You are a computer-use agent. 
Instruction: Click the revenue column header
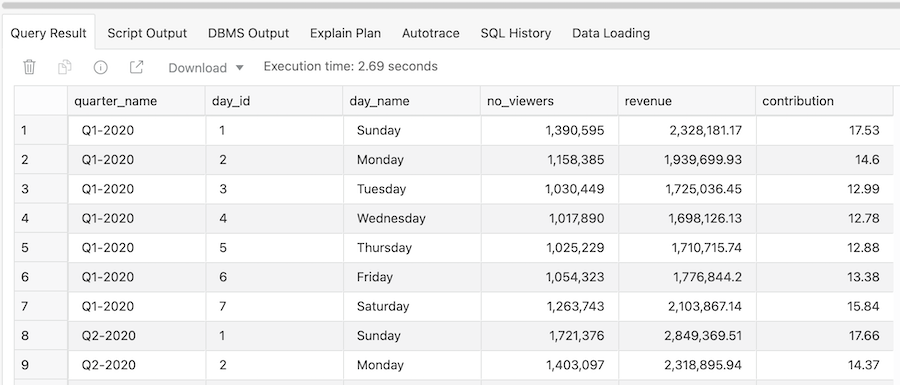tap(686, 101)
